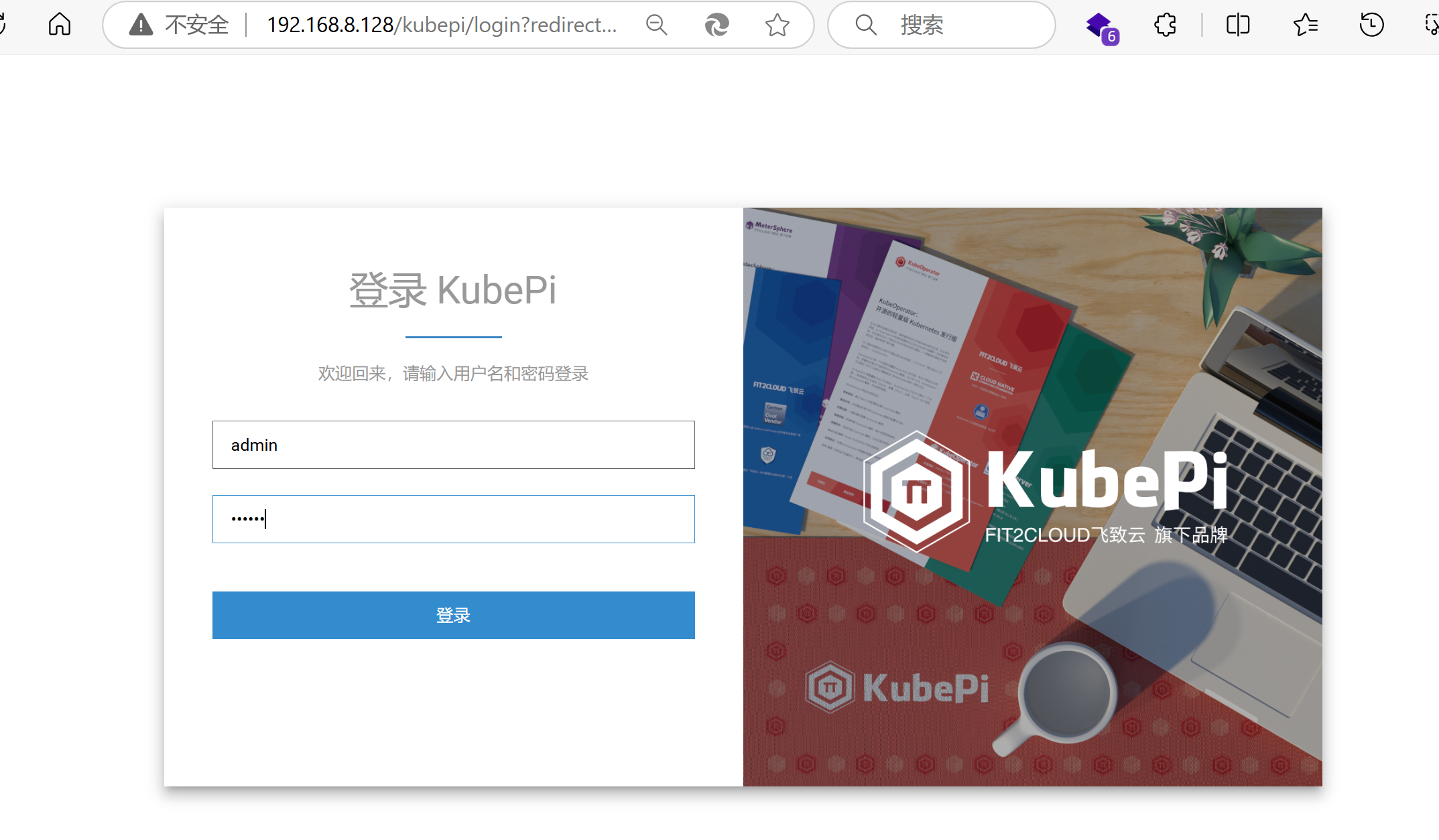Toggle the split screen icon
1439x840 pixels.
pos(1237,25)
